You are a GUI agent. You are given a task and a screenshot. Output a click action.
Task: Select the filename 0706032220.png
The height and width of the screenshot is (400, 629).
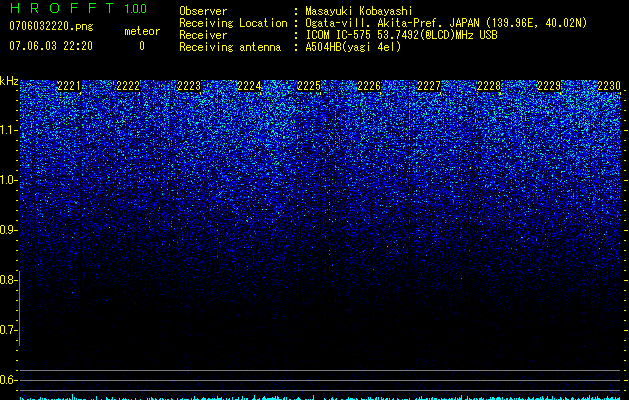click(51, 27)
